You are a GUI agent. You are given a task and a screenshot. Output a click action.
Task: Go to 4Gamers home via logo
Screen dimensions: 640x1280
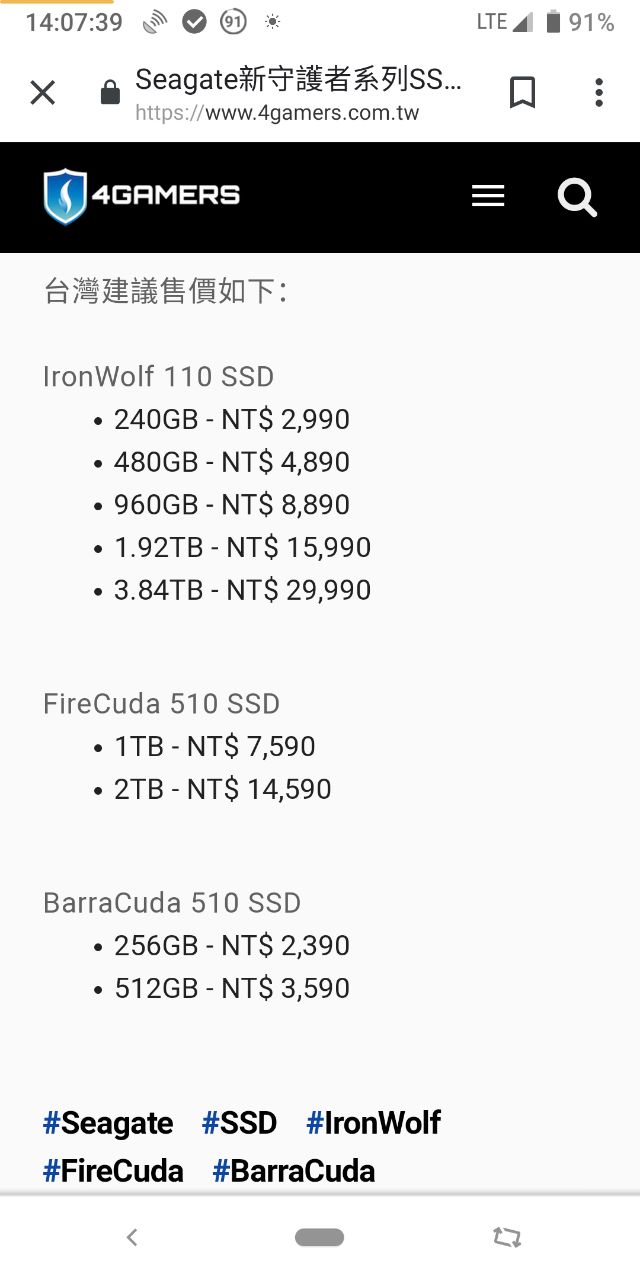pyautogui.click(x=142, y=196)
